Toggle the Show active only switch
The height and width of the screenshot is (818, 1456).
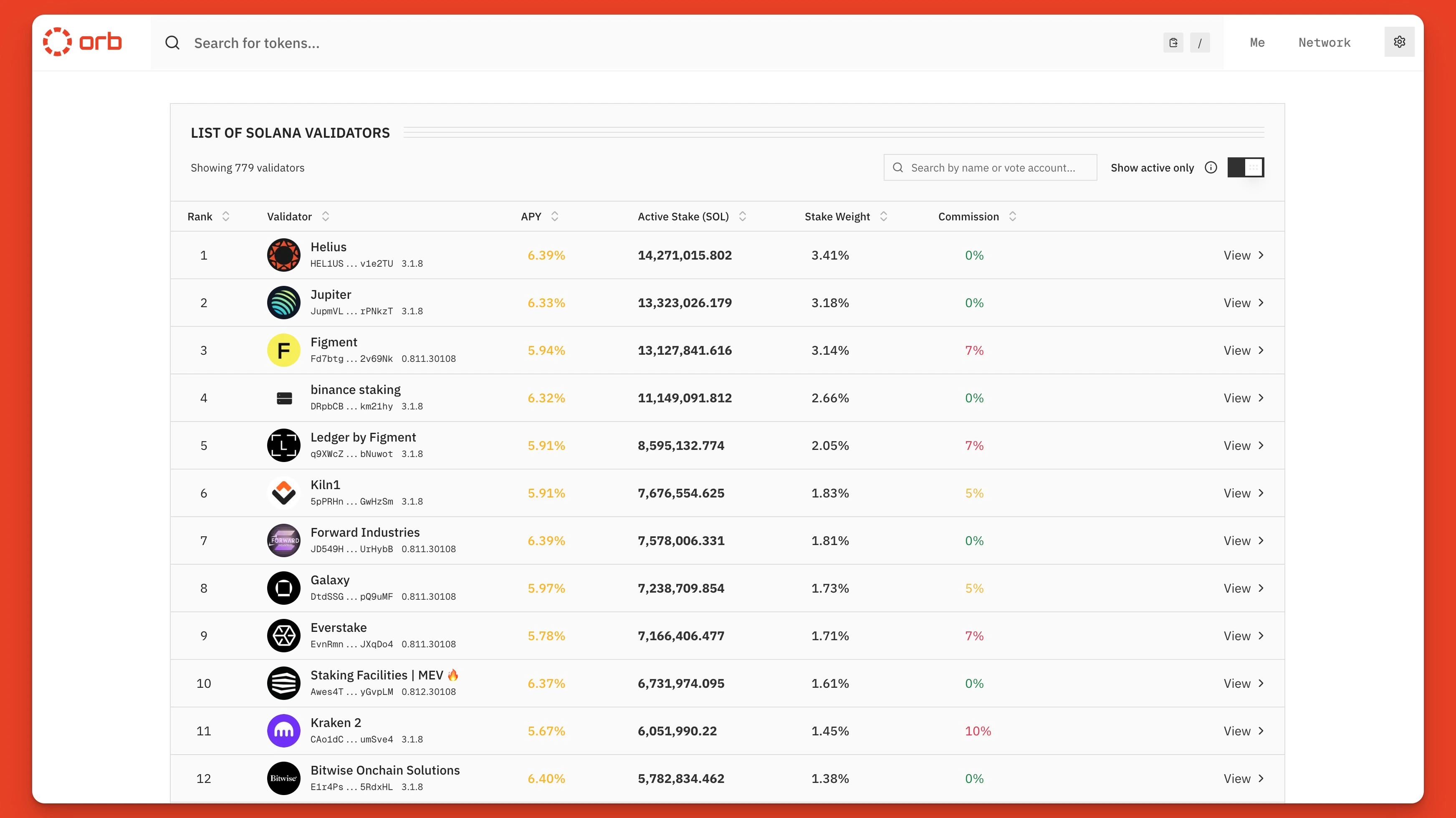click(1245, 168)
